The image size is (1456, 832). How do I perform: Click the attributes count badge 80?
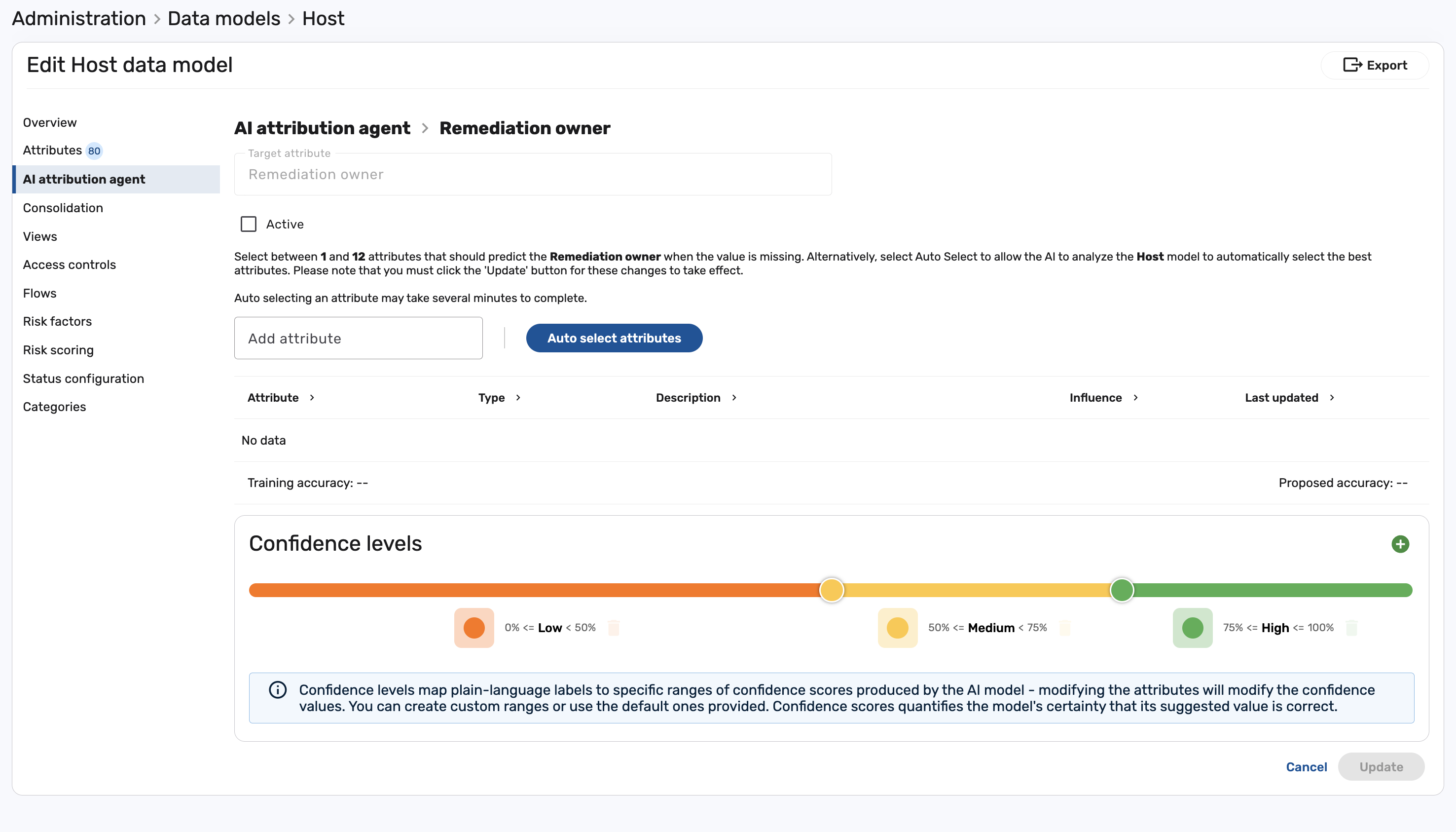[x=94, y=151]
